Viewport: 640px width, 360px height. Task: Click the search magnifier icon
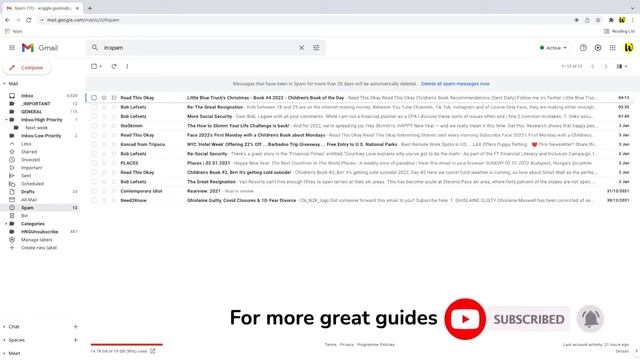click(x=95, y=48)
